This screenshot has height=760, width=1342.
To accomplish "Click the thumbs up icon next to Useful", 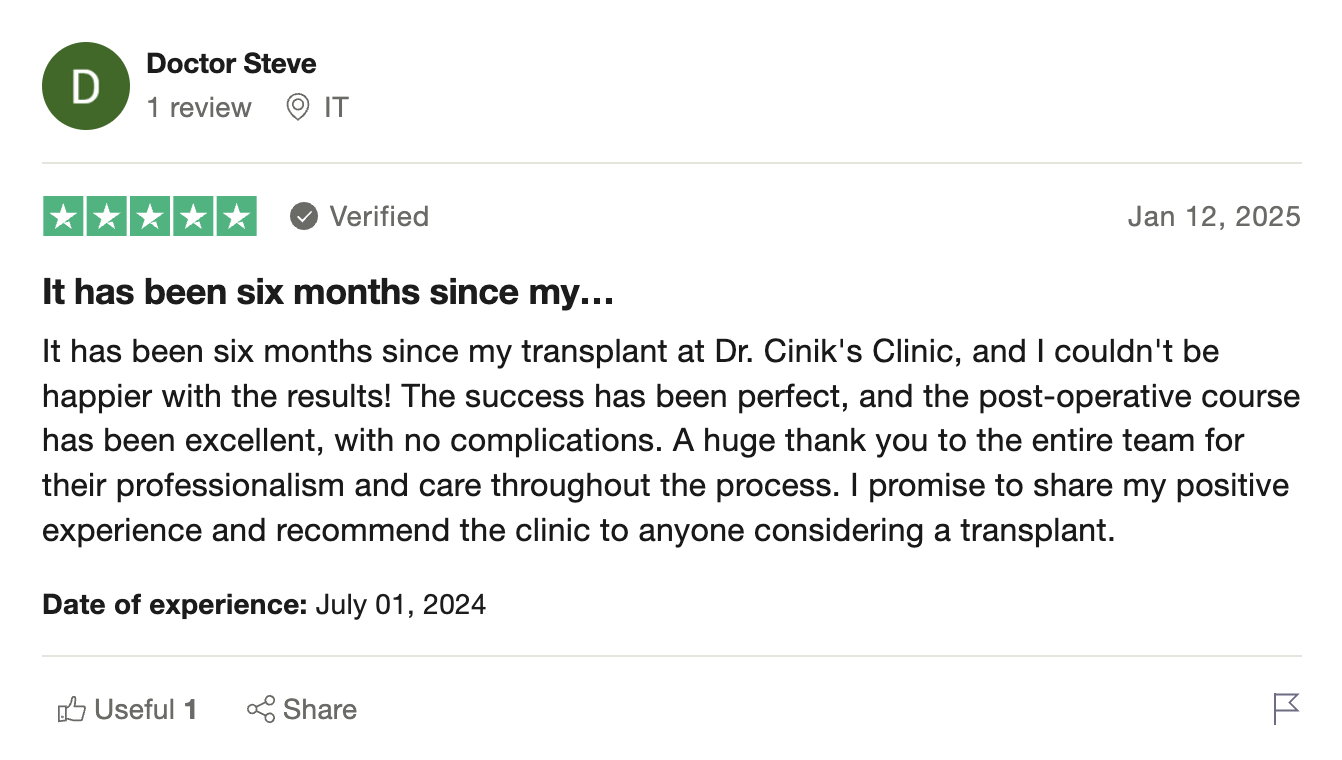I will (73, 709).
